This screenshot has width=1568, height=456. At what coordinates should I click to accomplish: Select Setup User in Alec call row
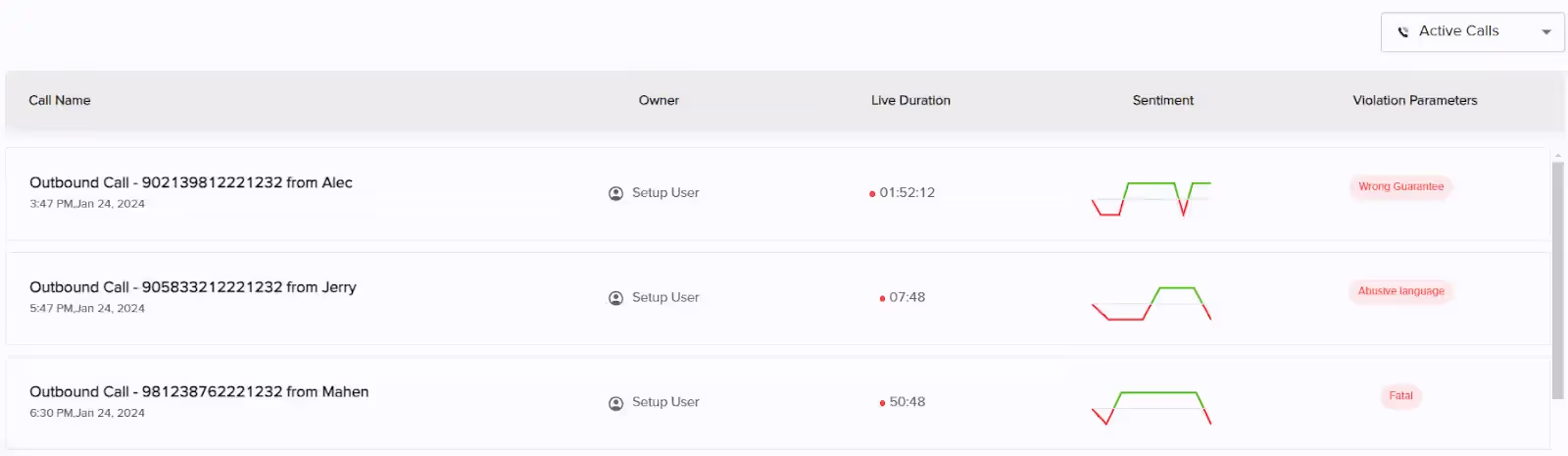point(665,192)
